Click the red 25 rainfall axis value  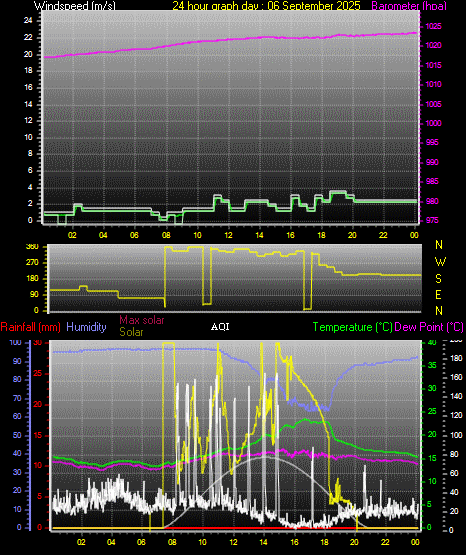tap(38, 374)
